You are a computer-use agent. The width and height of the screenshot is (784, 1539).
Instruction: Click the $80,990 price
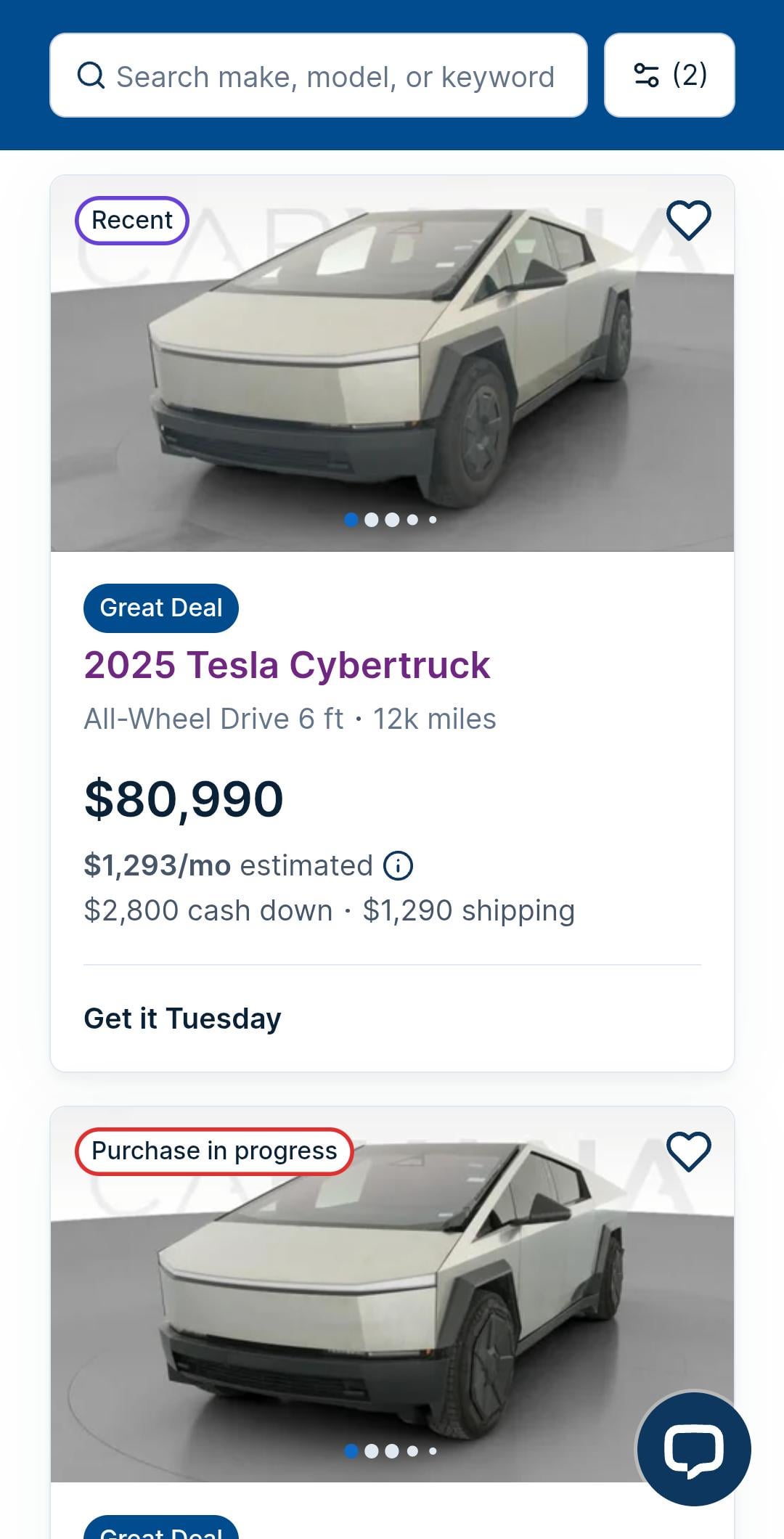(x=184, y=799)
